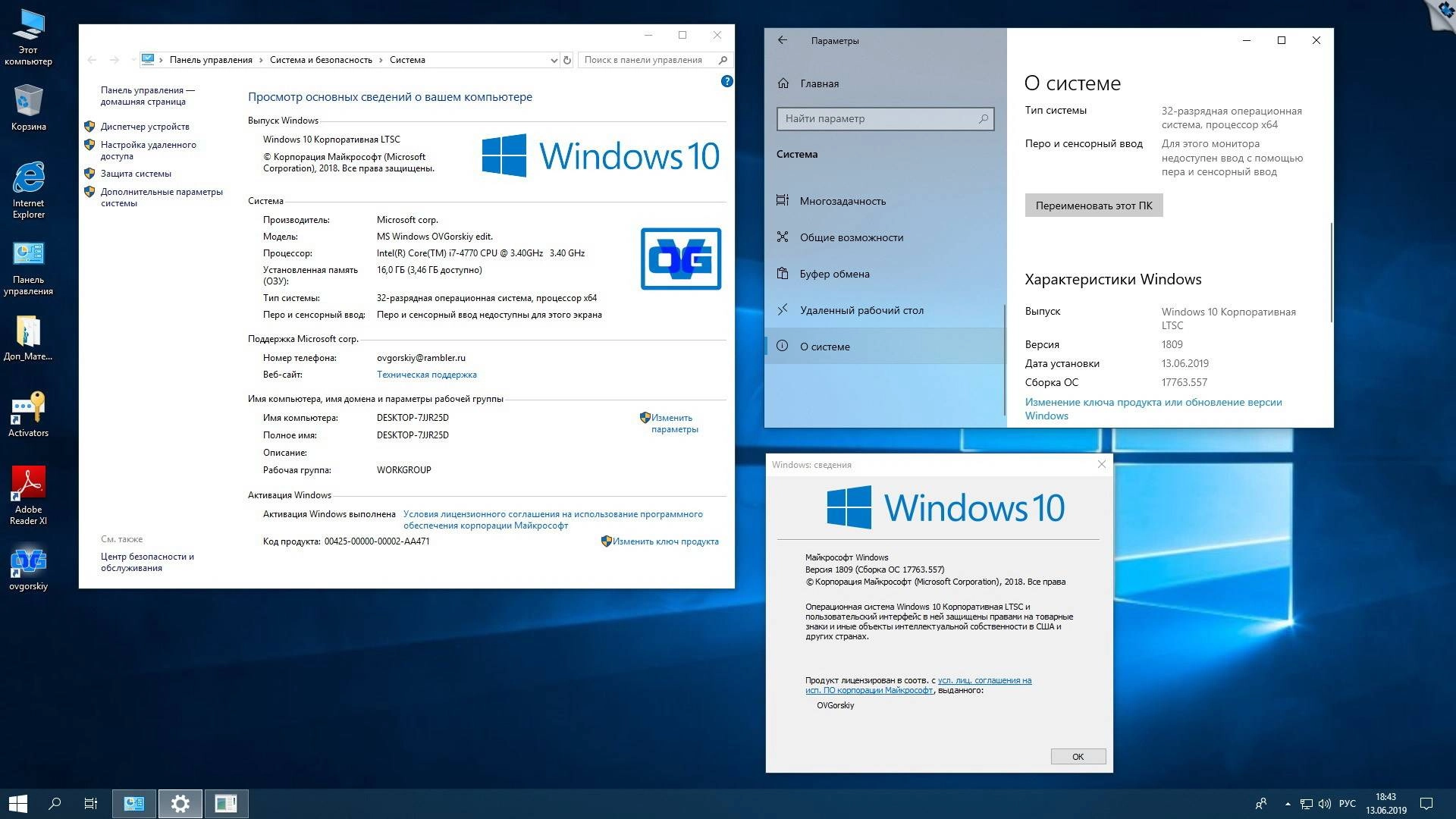This screenshot has height=819, width=1456.
Task: Click OK in Windows: сведения dialog
Action: point(1078,757)
